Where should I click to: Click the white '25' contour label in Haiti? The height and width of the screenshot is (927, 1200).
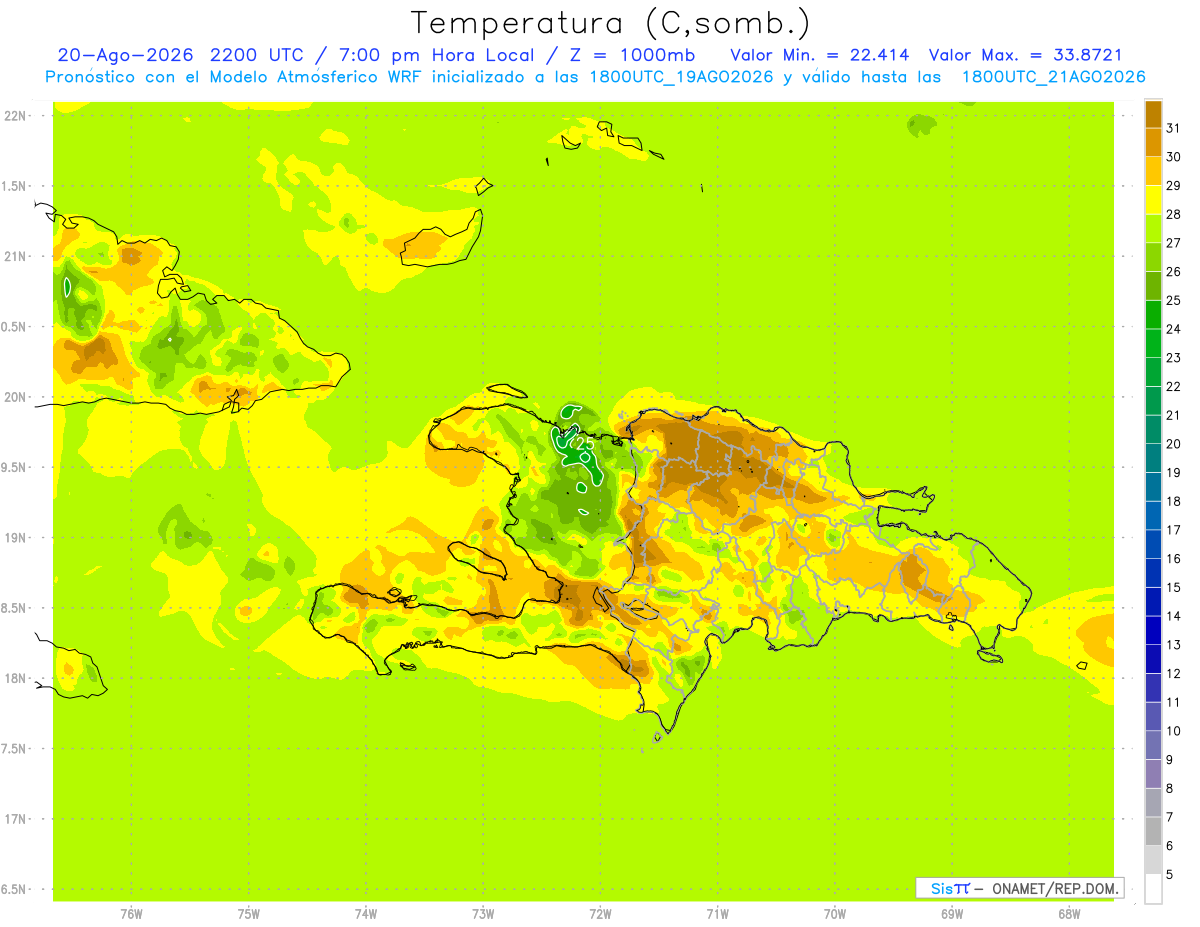[x=583, y=443]
